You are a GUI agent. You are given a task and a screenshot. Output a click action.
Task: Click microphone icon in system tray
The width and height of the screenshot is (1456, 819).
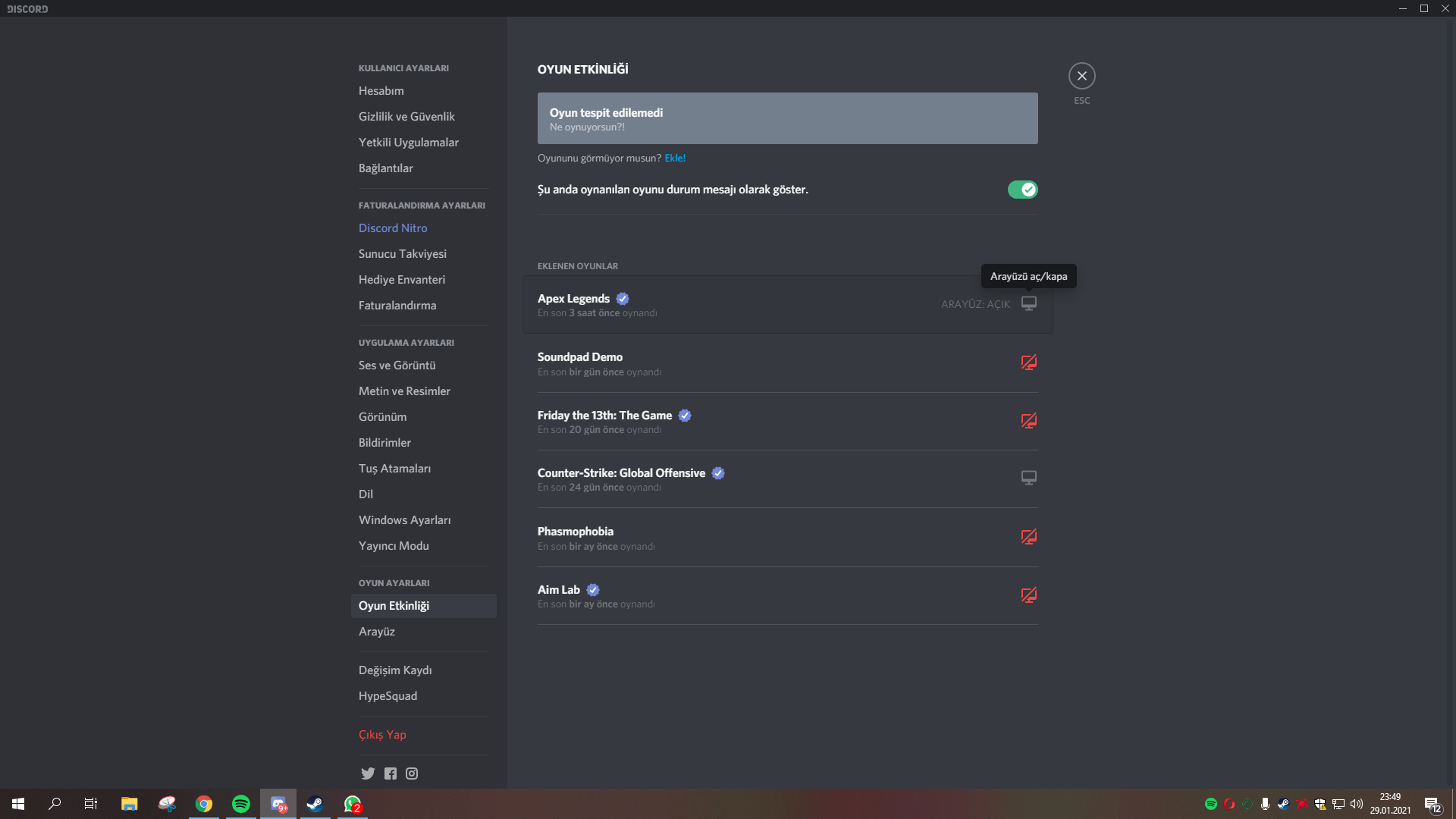(x=1265, y=804)
